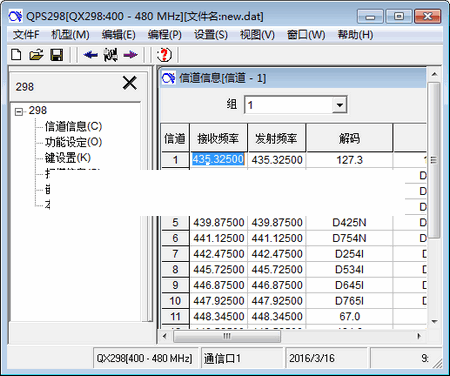
Task: Click decode value 67.0
Action: point(349,316)
